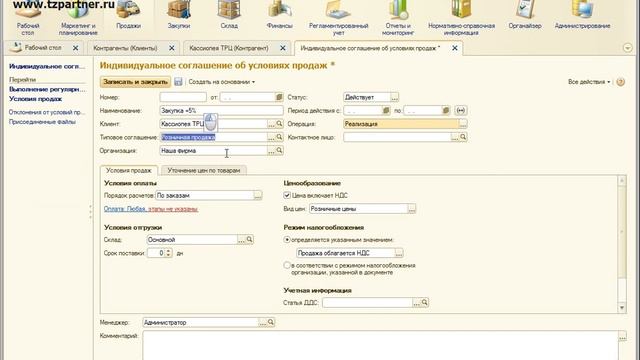Open Отклонения от условий пр... link

click(x=47, y=112)
